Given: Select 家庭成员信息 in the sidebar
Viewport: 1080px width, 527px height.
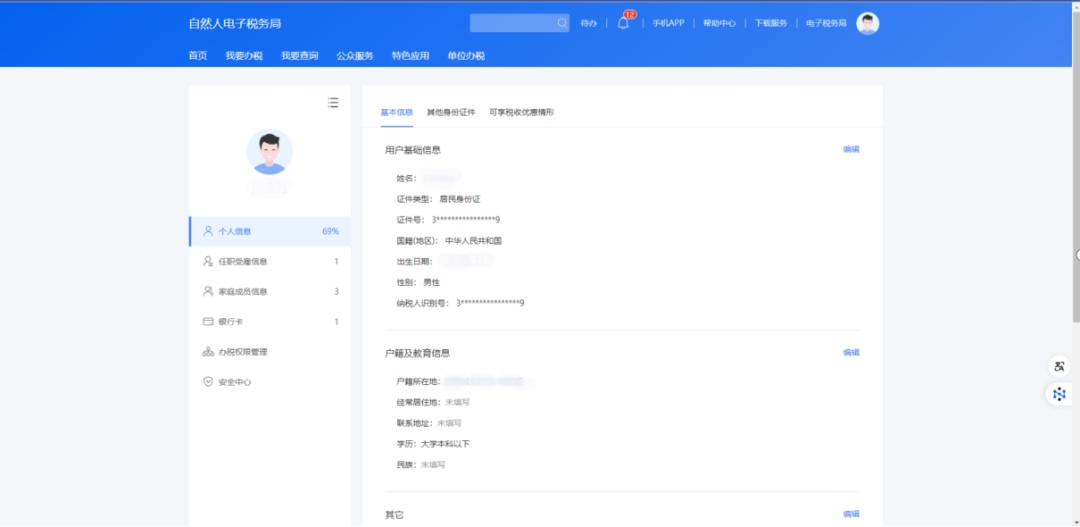Looking at the screenshot, I should pyautogui.click(x=243, y=292).
